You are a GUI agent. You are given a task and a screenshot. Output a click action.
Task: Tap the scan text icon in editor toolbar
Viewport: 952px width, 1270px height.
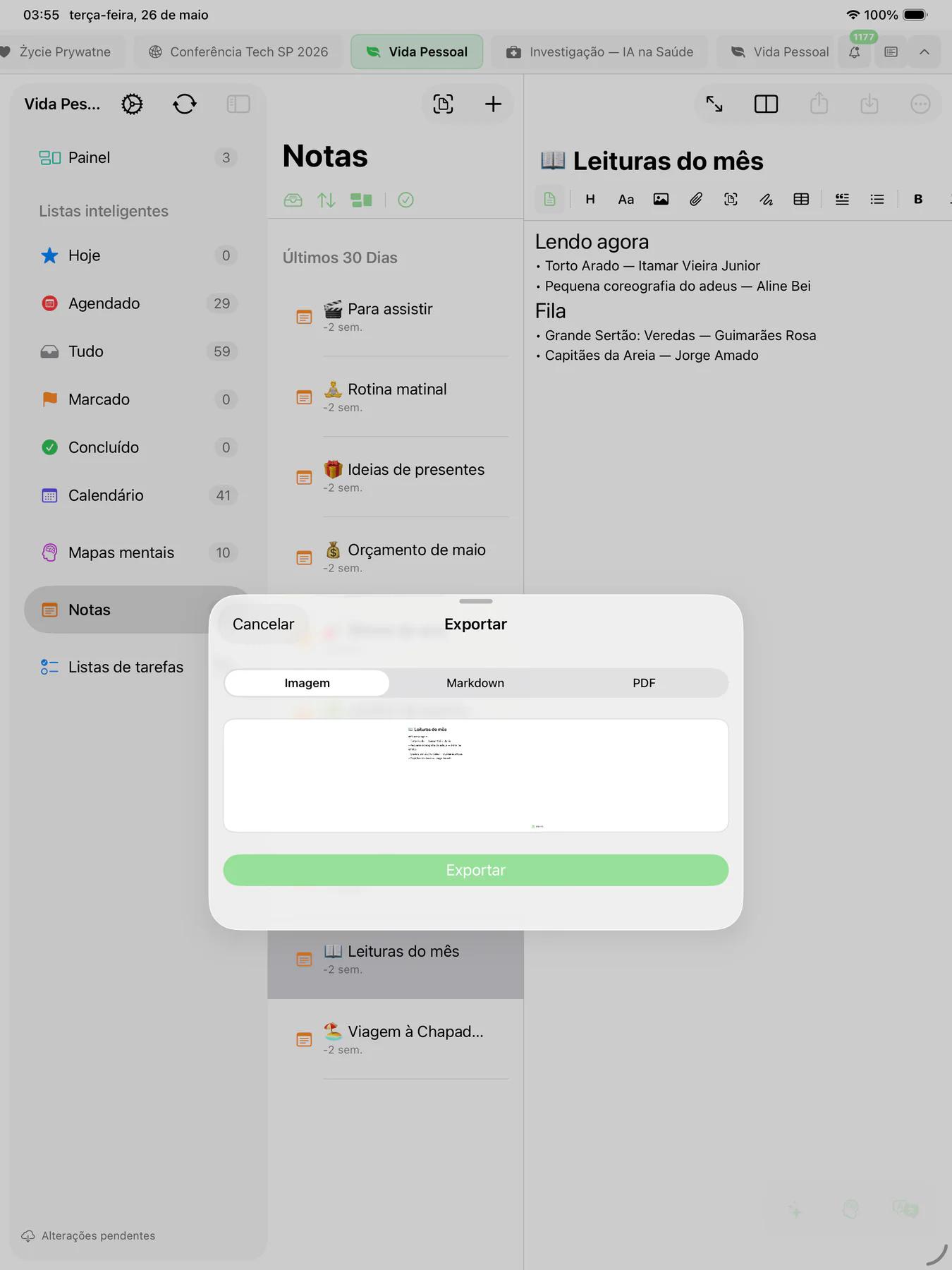coord(731,199)
